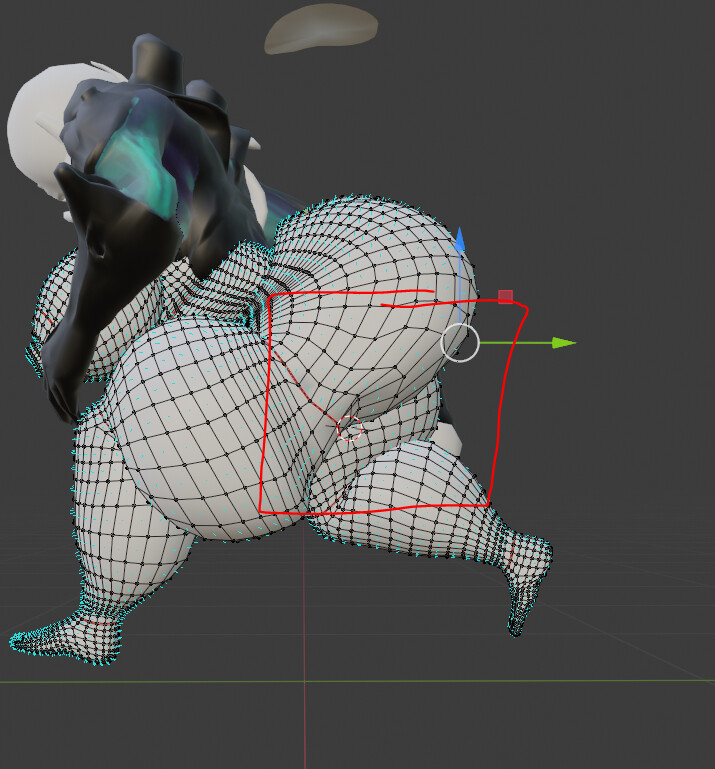The width and height of the screenshot is (715, 769).
Task: Click the white shape behind the right leg
Action: pyautogui.click(x=452, y=437)
